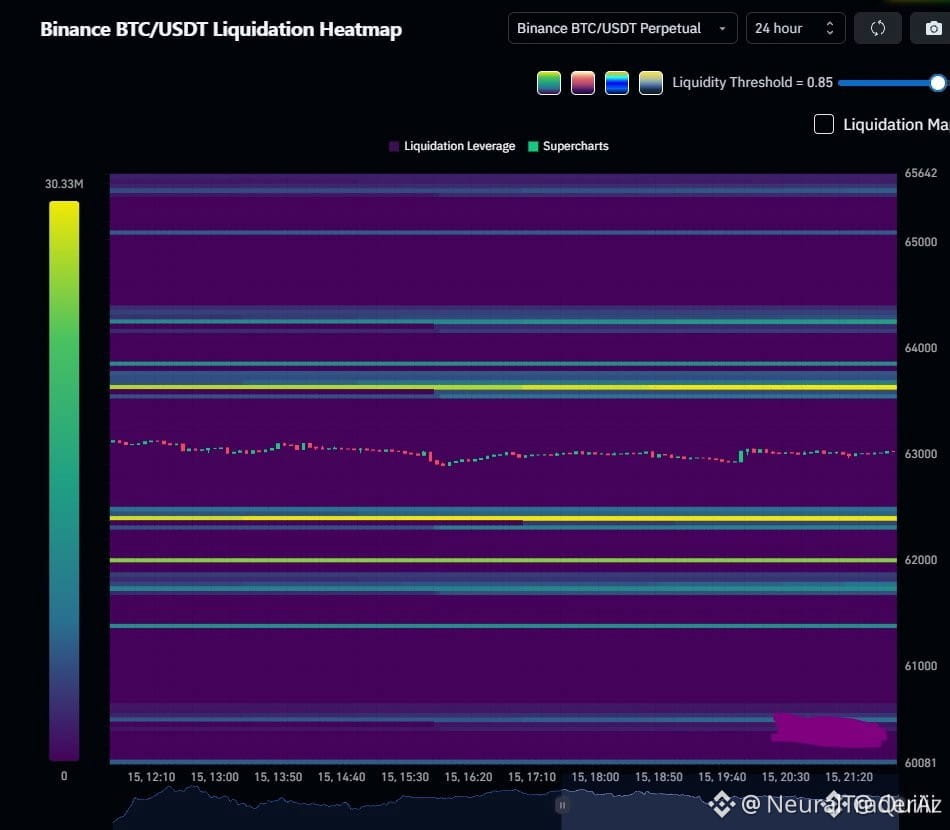Screen dimensions: 950x830
Task: Click the green candle spike near 19:40
Action: [x=741, y=456]
